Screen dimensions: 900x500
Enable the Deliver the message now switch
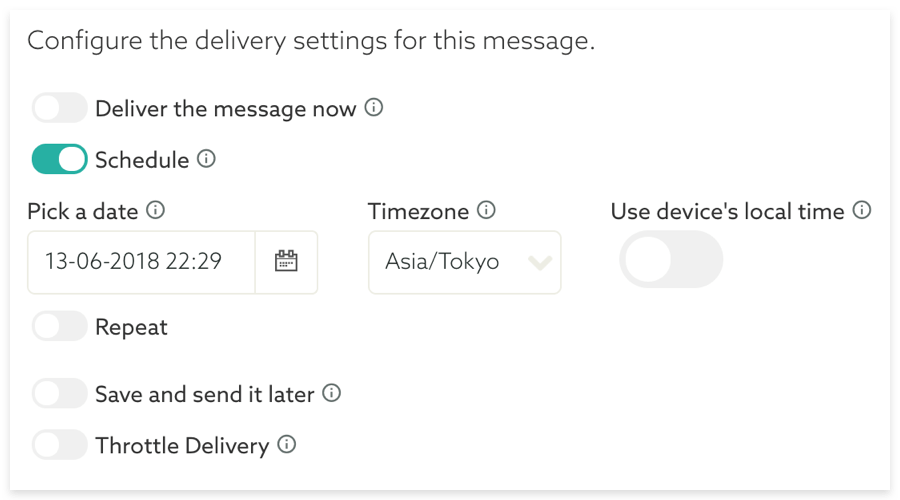(60, 108)
